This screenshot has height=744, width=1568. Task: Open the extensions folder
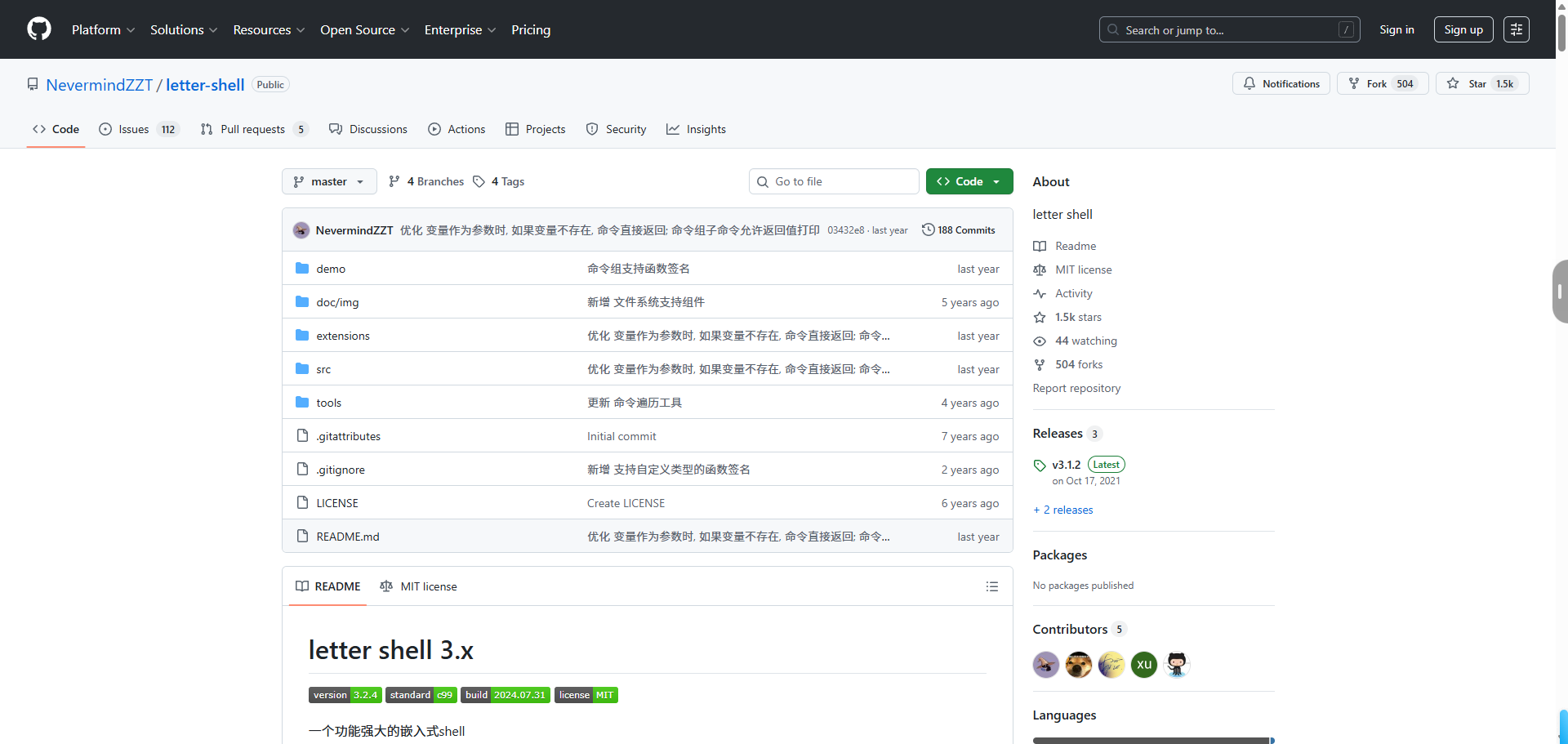(343, 336)
